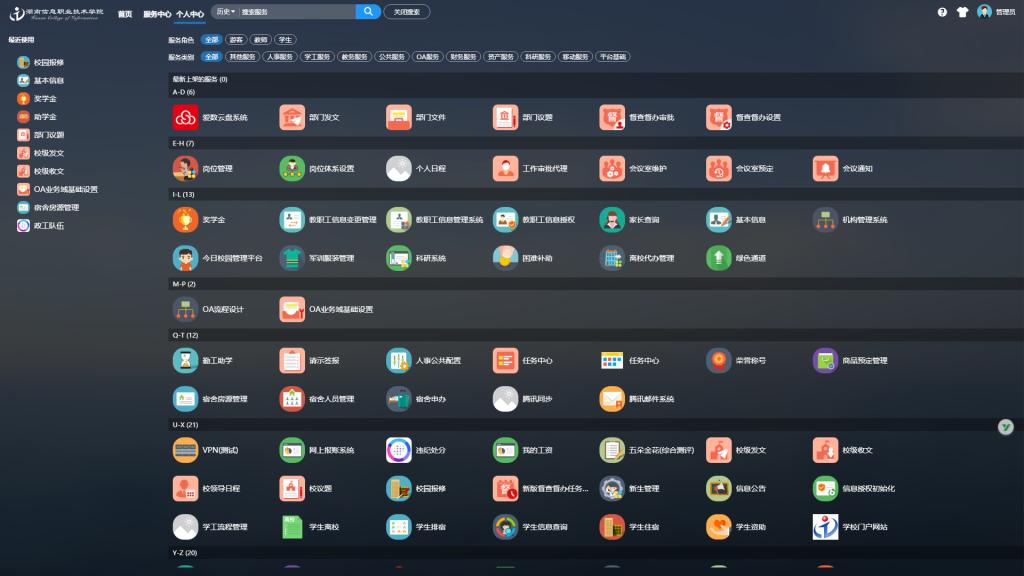
Task: Open 宿舍房源管理 in the recent-use sidebar
Action: (x=56, y=208)
